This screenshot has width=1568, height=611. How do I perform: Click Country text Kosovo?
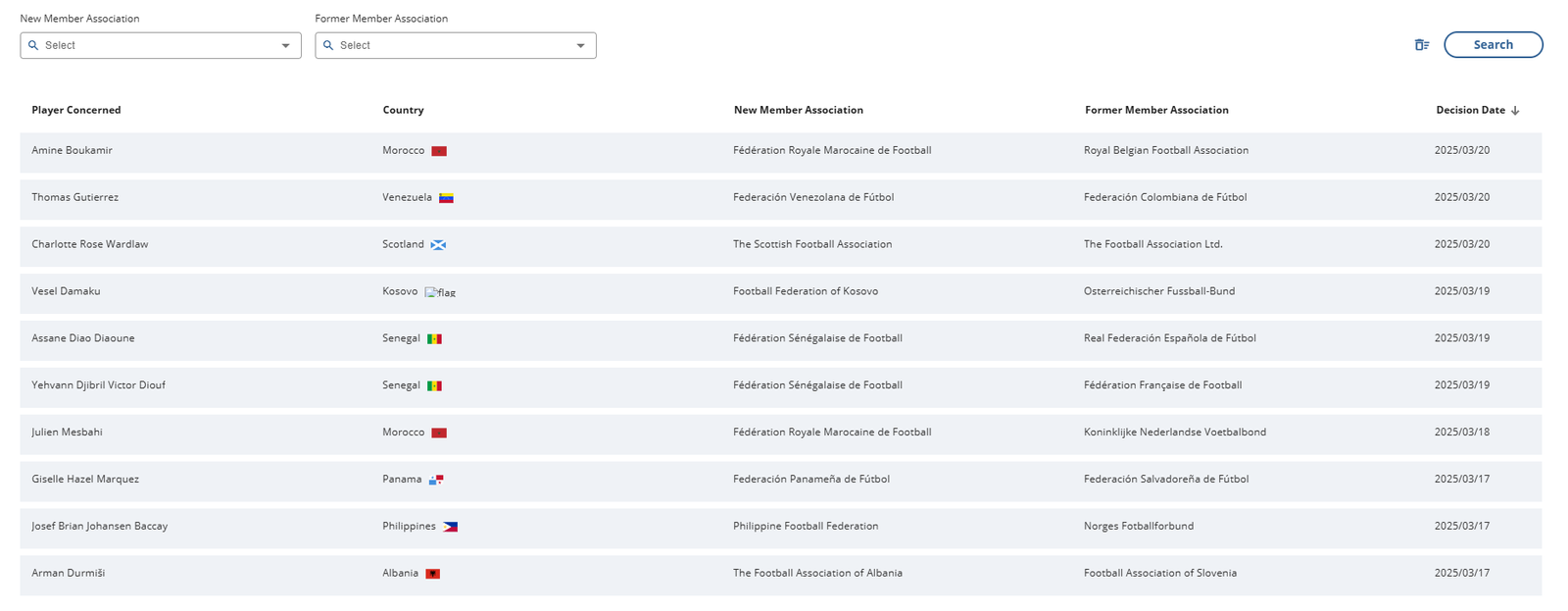[400, 291]
